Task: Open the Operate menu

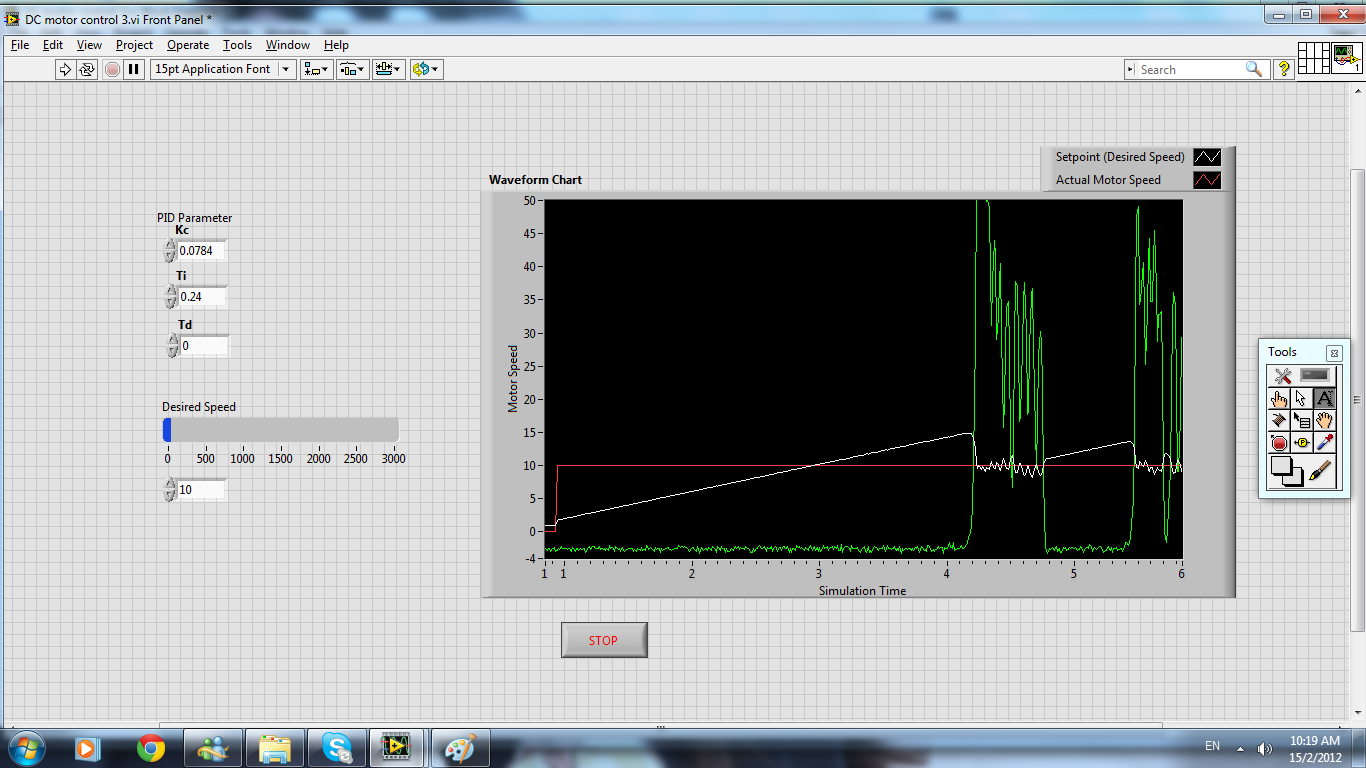Action: pyautogui.click(x=188, y=45)
